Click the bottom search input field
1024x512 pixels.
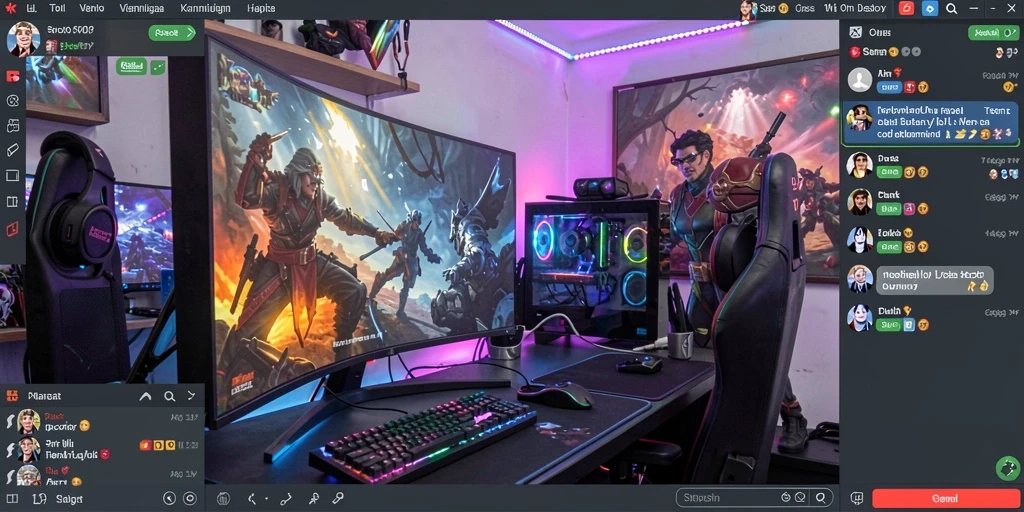pos(754,498)
